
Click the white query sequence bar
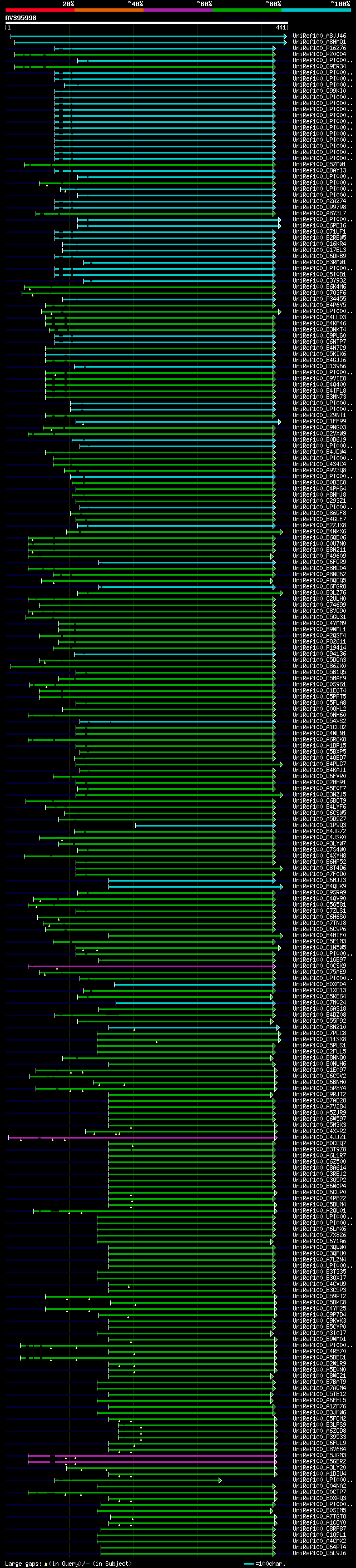[x=147, y=23]
